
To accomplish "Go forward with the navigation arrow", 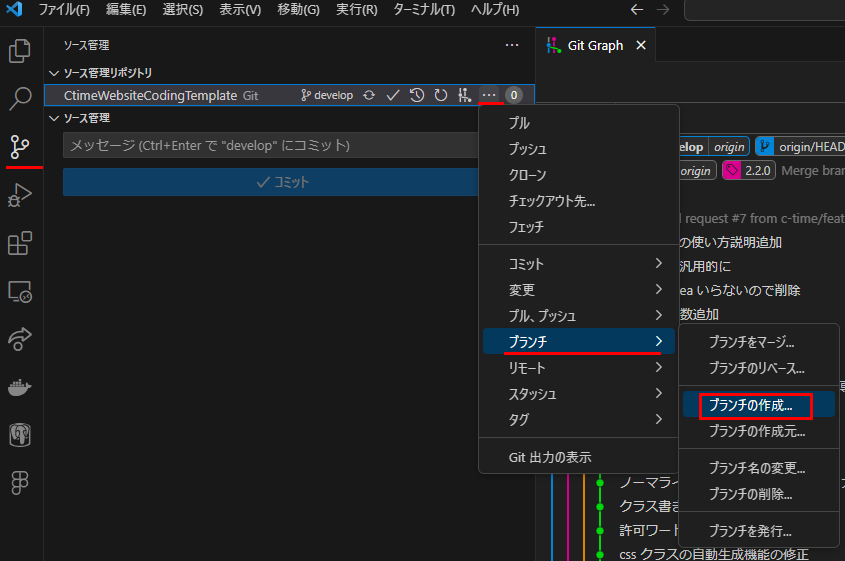I will (x=663, y=10).
